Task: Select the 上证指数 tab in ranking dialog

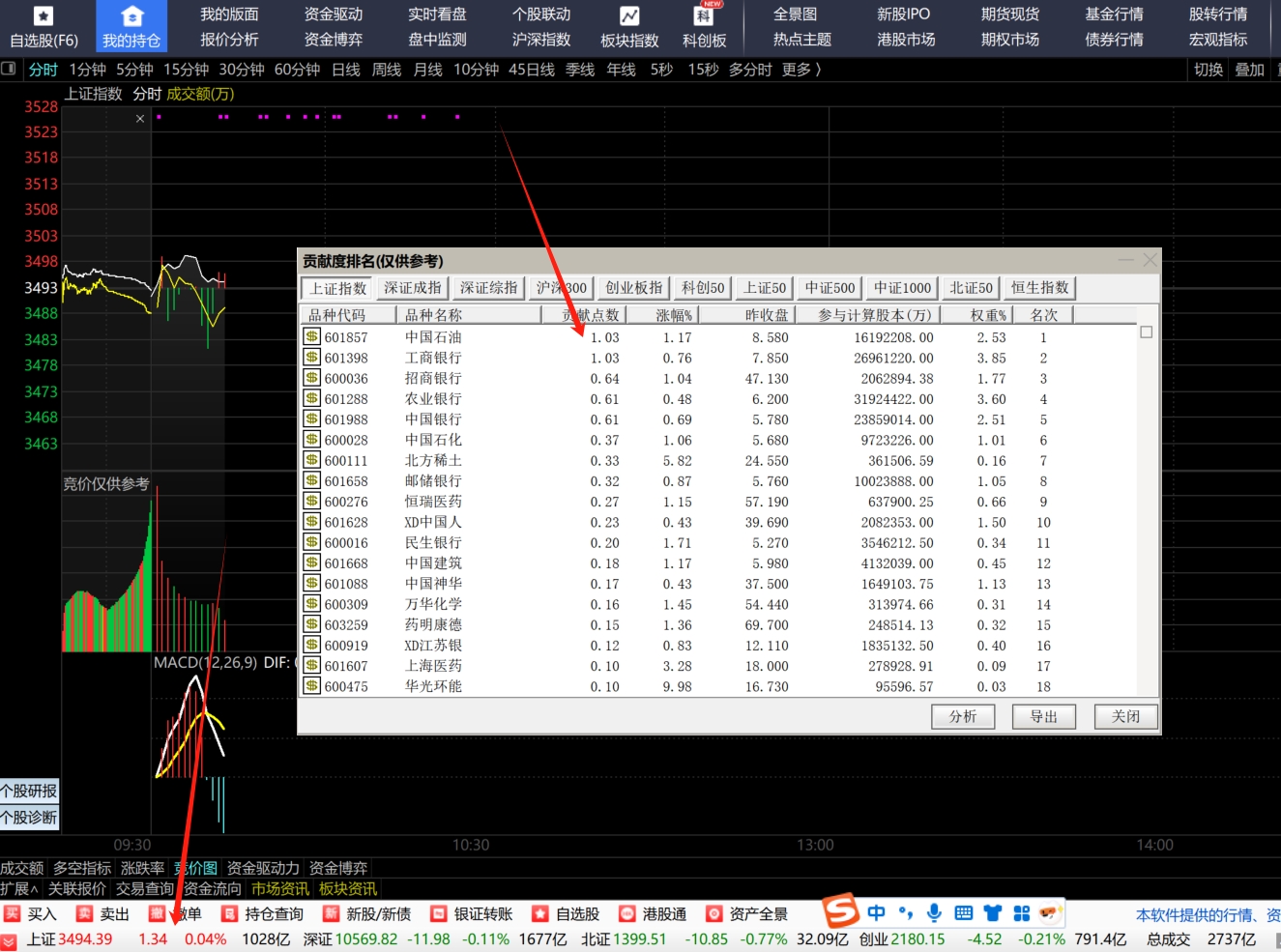Action: pyautogui.click(x=337, y=288)
